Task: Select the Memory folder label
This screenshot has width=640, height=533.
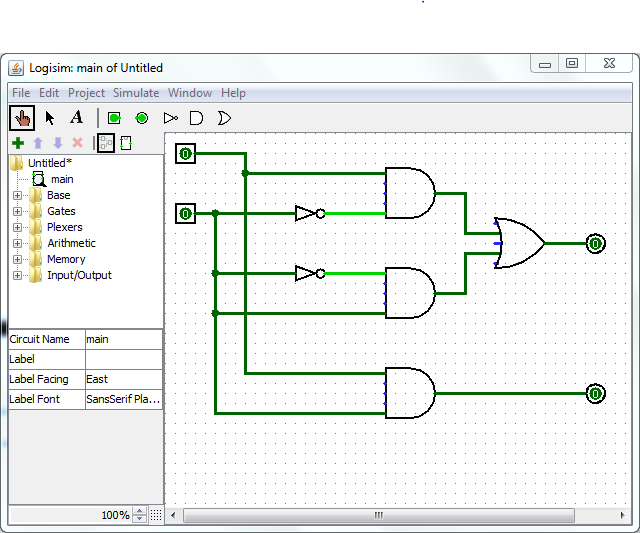Action: coord(66,259)
